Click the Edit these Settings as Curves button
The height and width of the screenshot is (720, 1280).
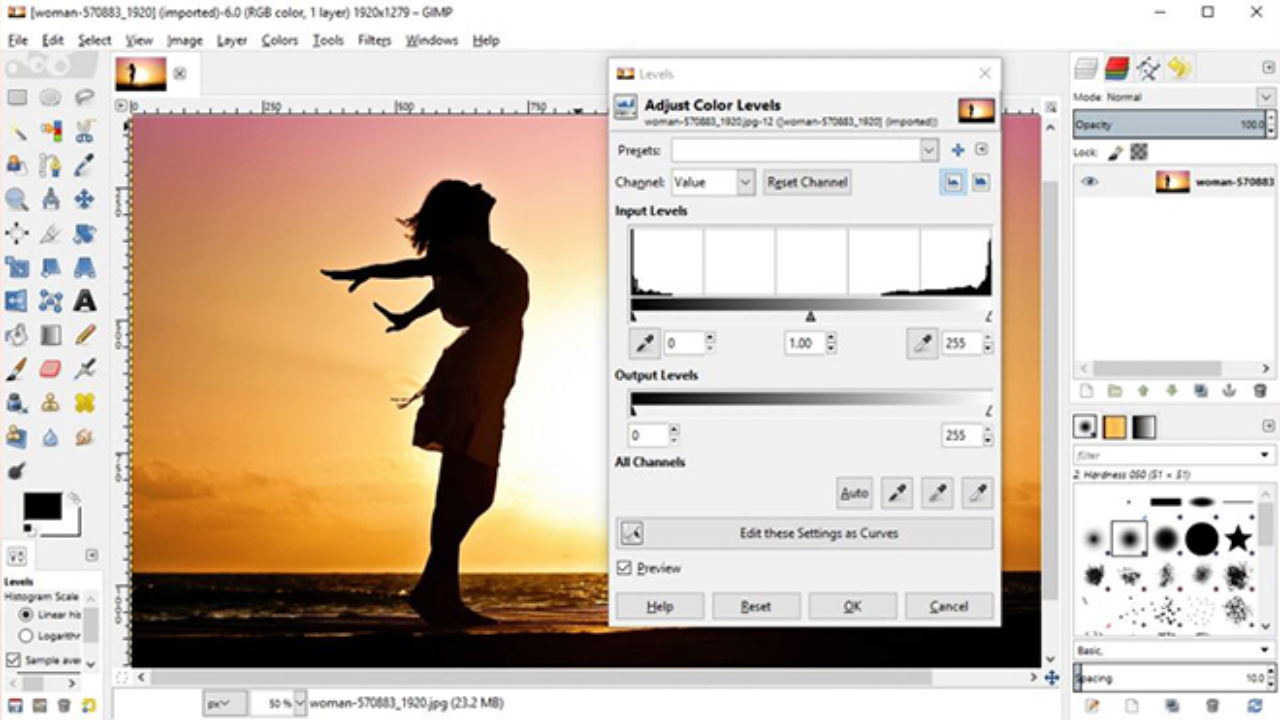point(805,533)
